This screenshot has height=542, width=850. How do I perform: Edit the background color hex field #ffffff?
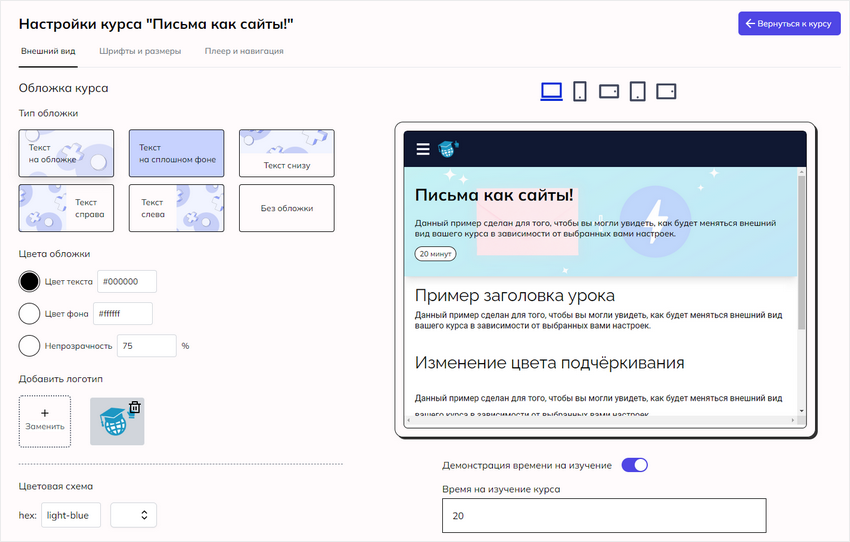coord(123,313)
